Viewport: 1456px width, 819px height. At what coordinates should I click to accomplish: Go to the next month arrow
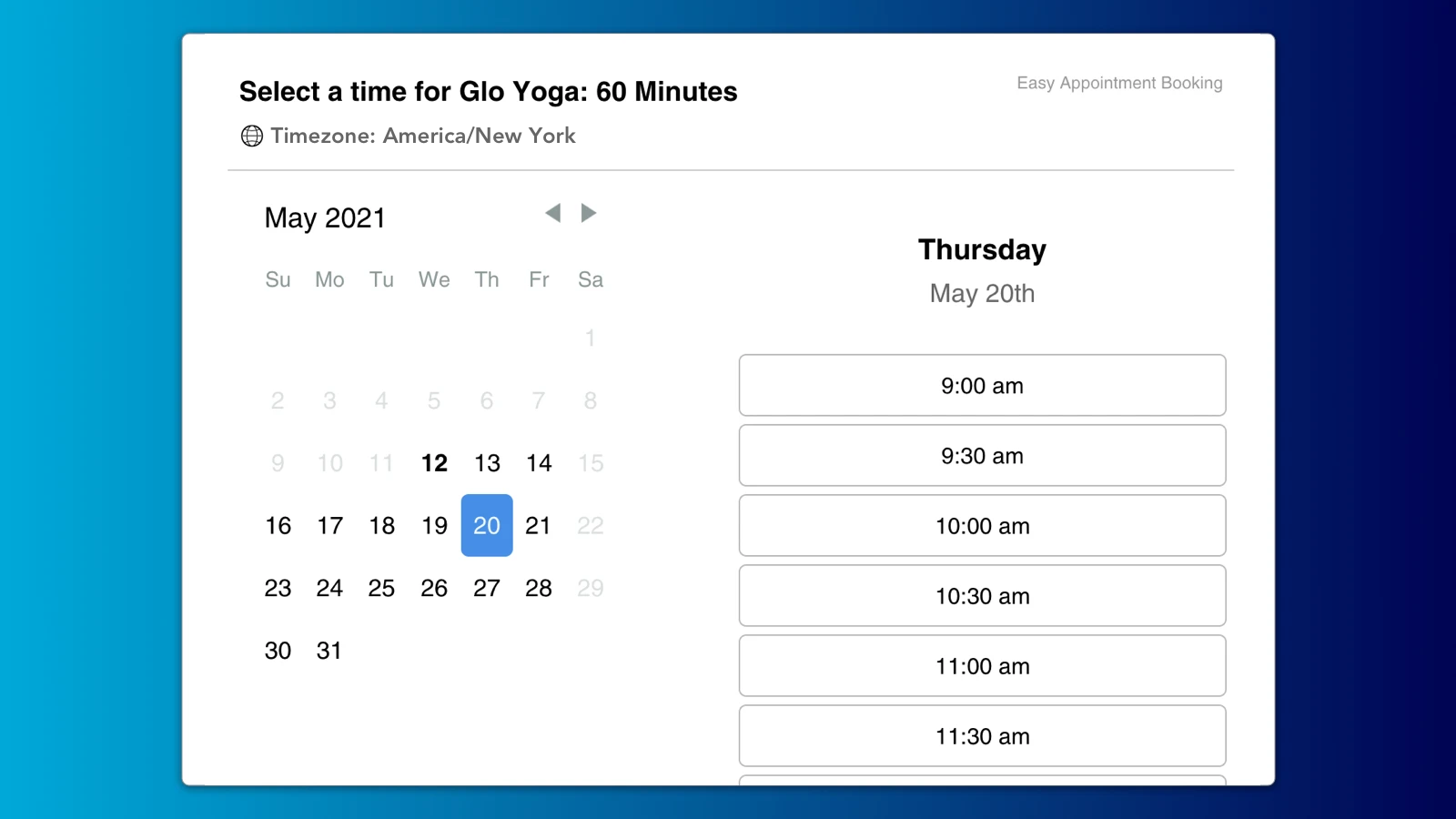tap(589, 213)
